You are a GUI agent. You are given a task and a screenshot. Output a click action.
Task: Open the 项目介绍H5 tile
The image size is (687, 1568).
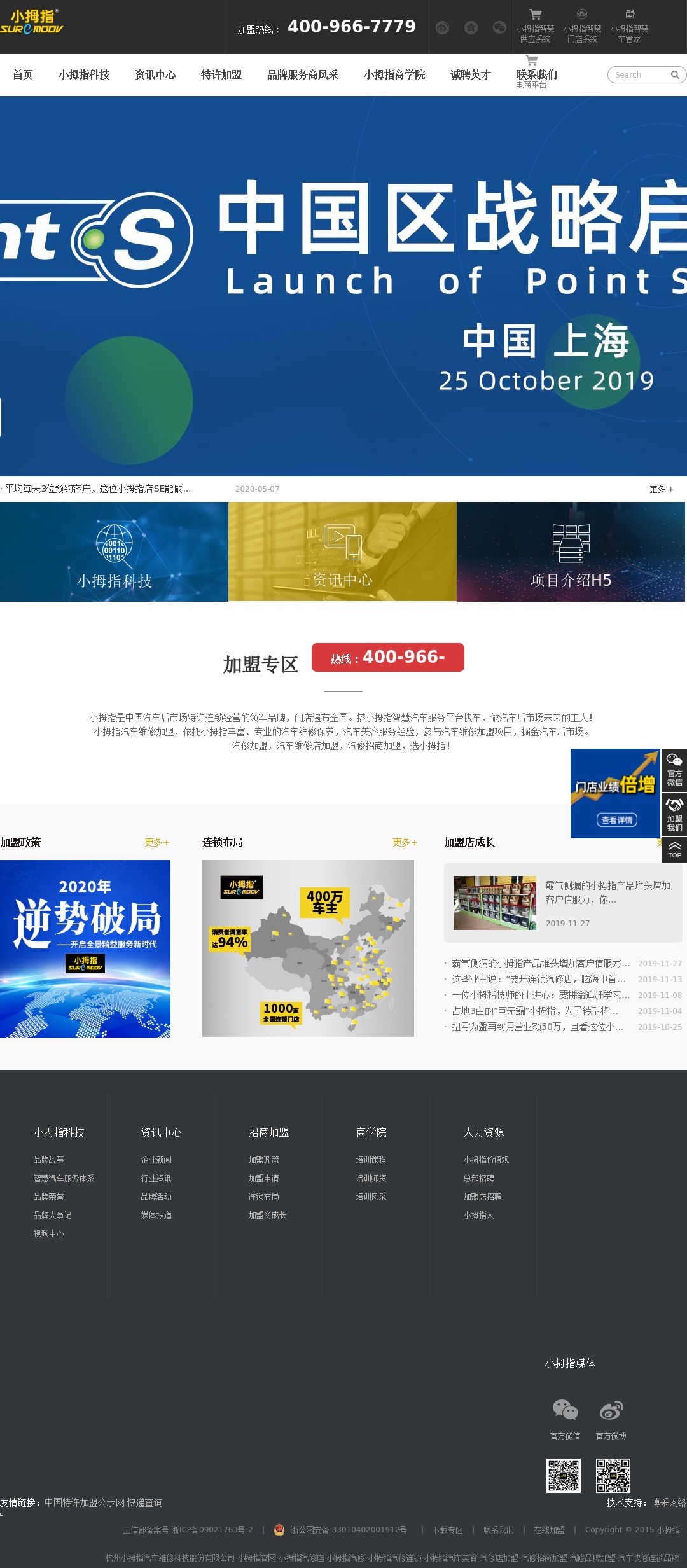pyautogui.click(x=571, y=552)
